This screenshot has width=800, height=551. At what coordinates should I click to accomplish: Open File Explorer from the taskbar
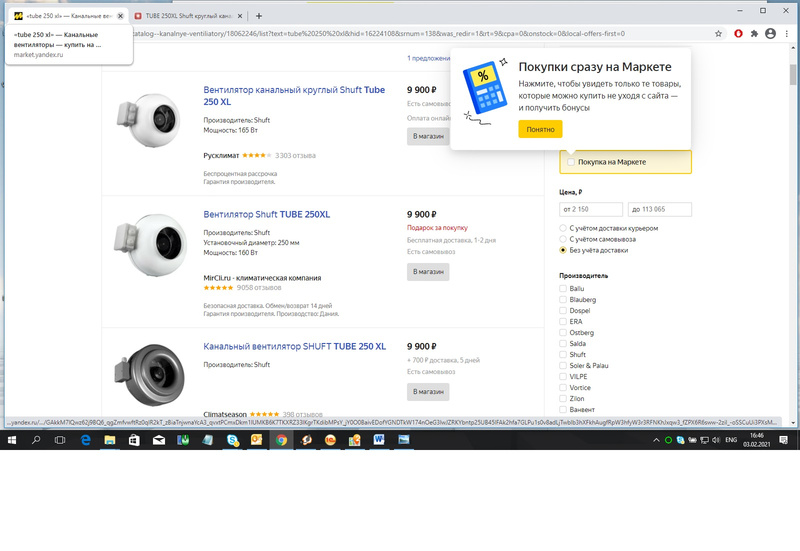(110, 440)
